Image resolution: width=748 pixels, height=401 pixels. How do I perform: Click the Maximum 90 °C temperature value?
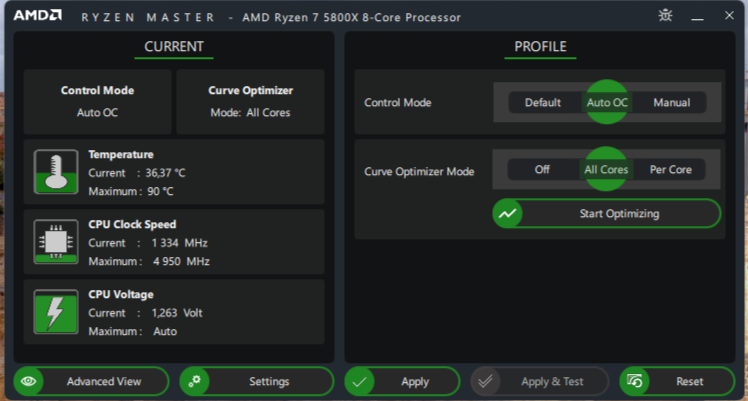coord(160,192)
